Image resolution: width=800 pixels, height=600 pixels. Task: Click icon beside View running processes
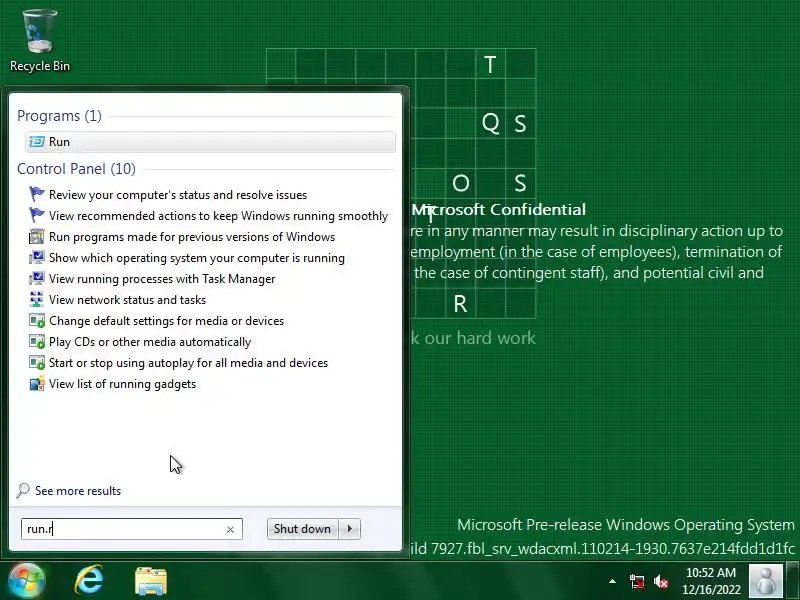point(37,279)
